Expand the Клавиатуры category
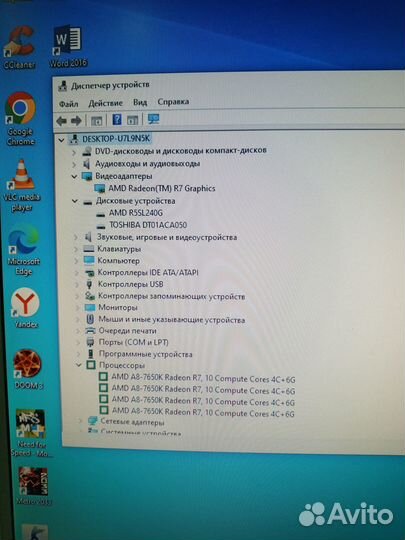This screenshot has width=405, height=540. pos(76,249)
